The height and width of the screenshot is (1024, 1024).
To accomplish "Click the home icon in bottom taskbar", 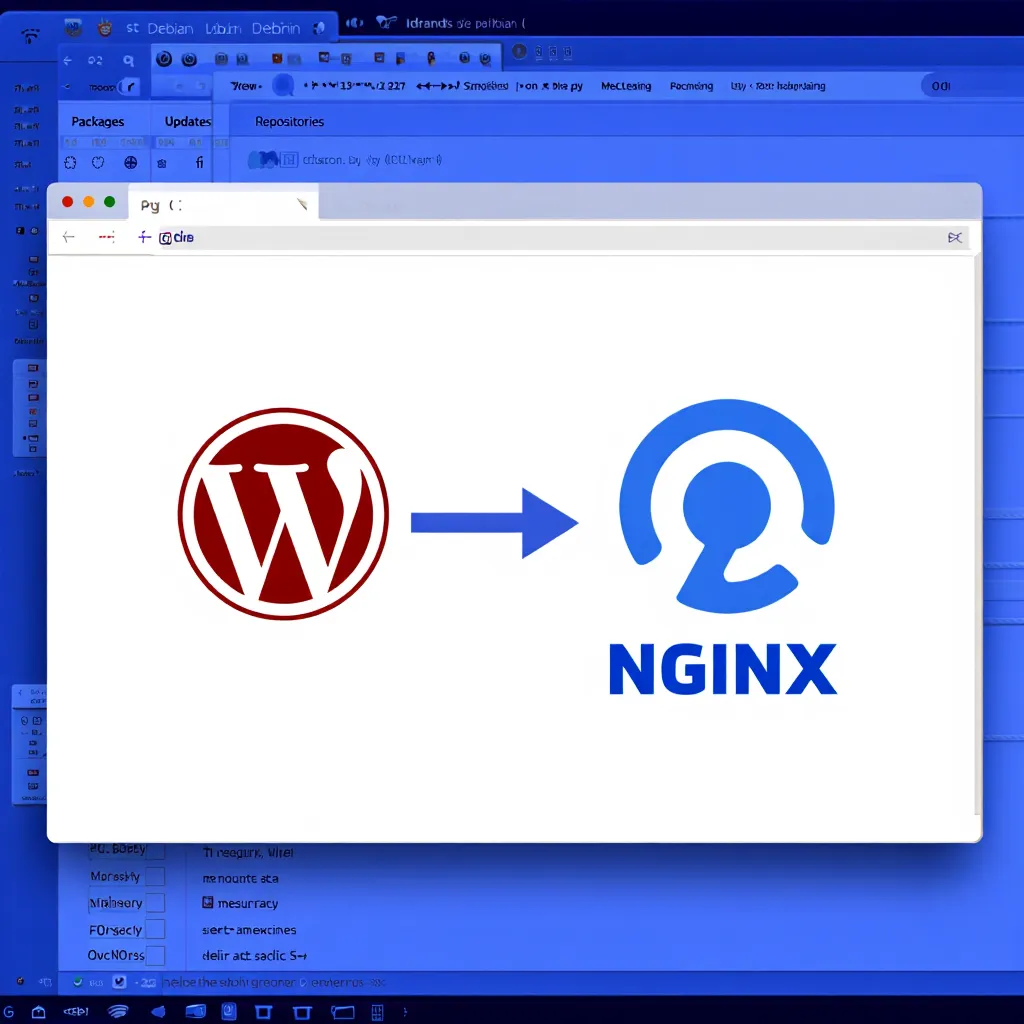I will tap(38, 1010).
